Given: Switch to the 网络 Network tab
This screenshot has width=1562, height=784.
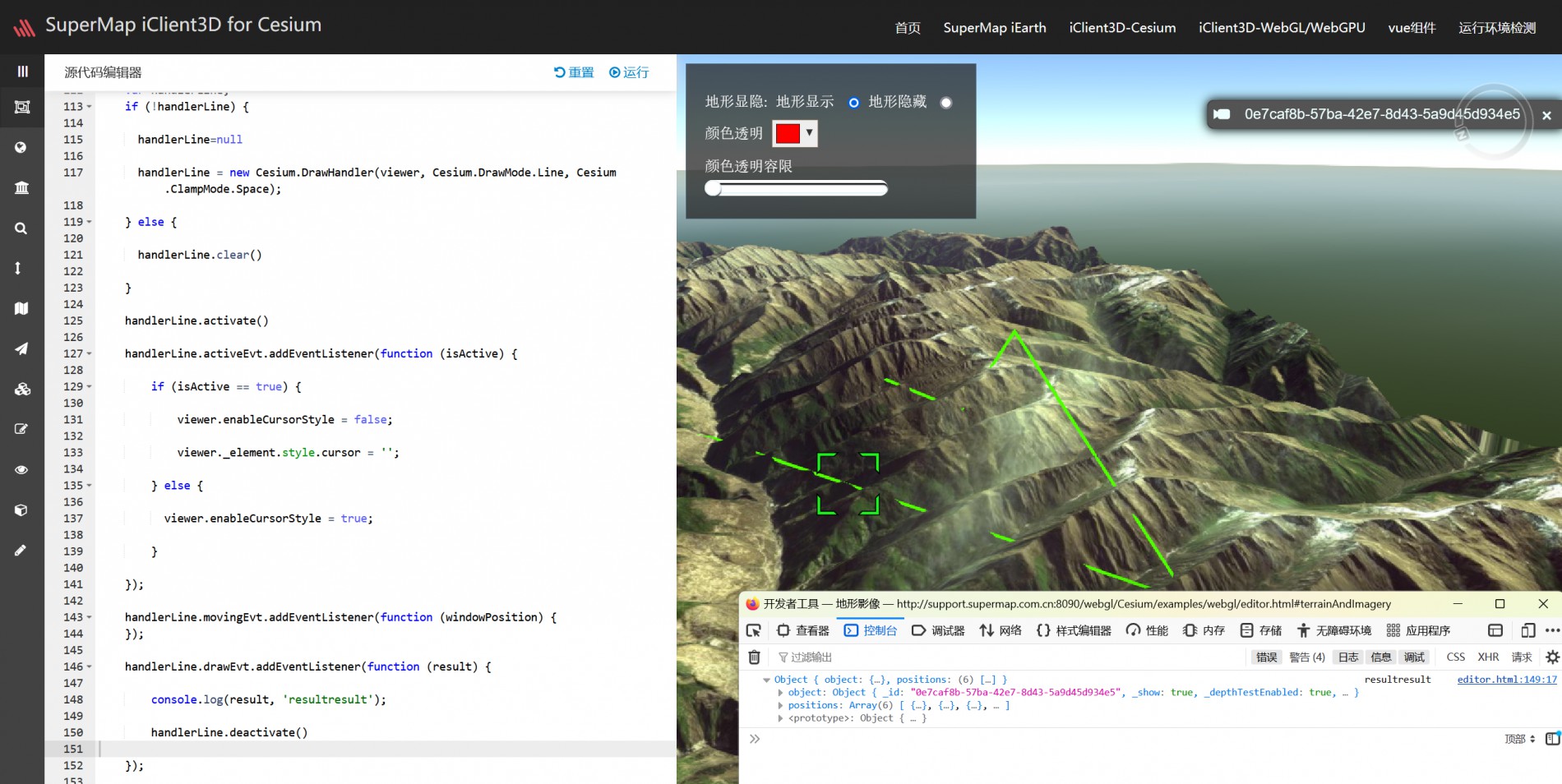Looking at the screenshot, I should 1000,630.
